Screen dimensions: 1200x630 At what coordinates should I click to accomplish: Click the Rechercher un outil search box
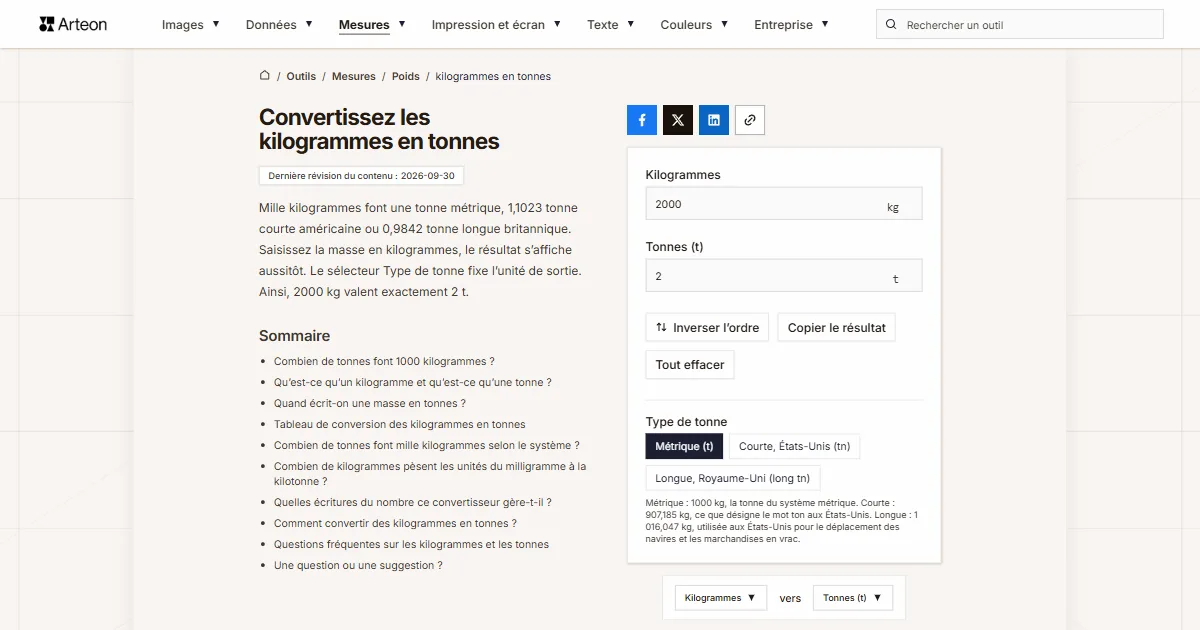click(x=1020, y=25)
